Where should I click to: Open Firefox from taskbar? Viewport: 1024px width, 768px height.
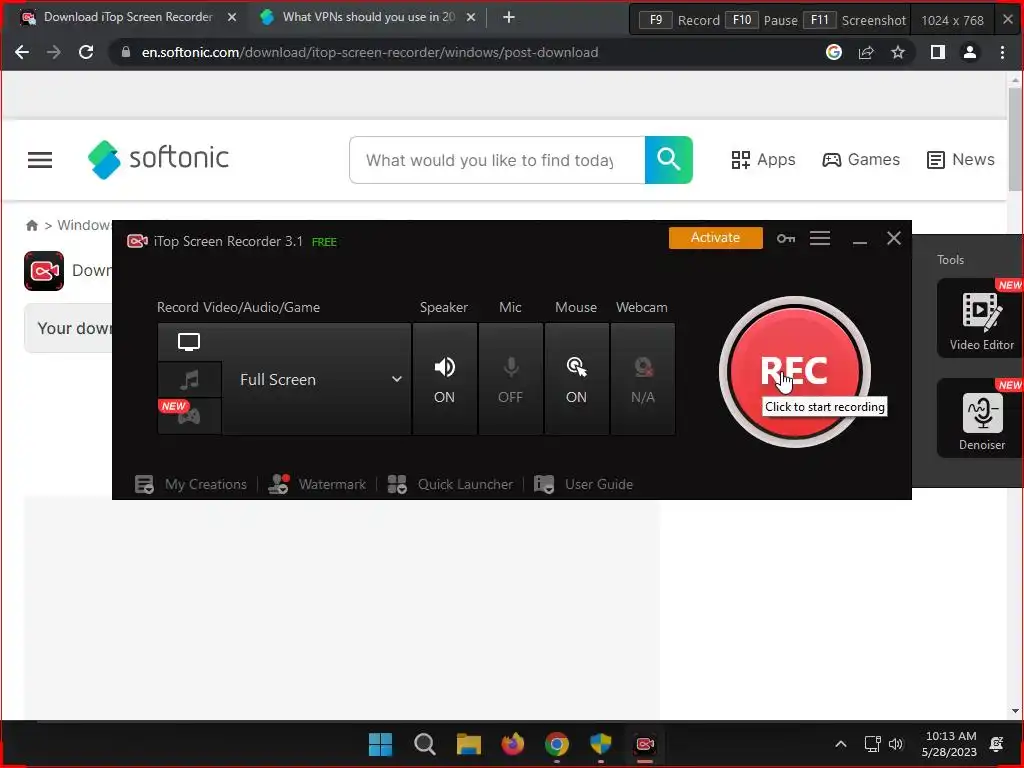point(513,744)
